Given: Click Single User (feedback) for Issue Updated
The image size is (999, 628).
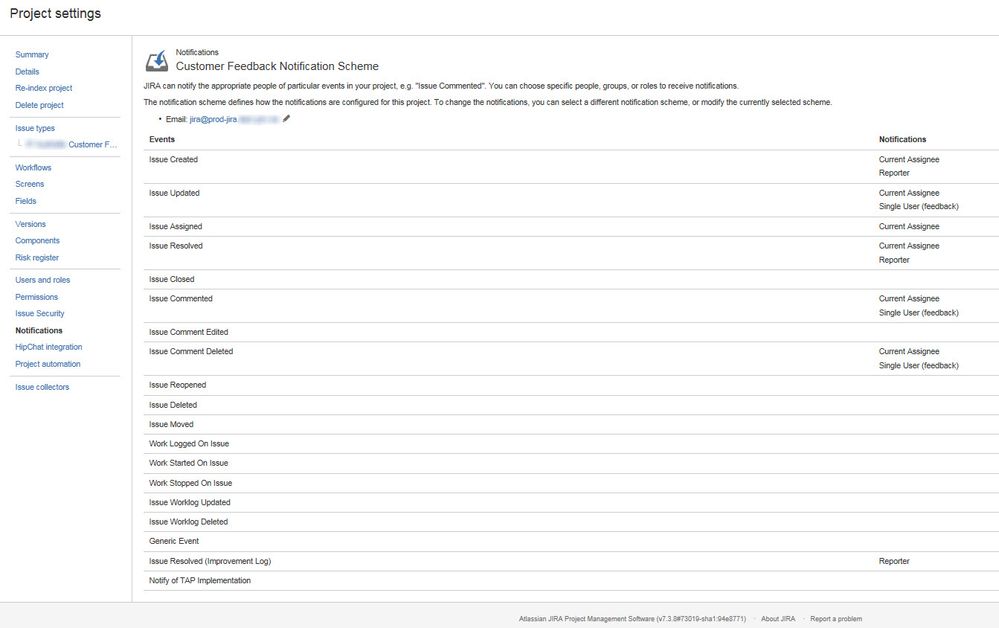Looking at the screenshot, I should click(x=918, y=206).
